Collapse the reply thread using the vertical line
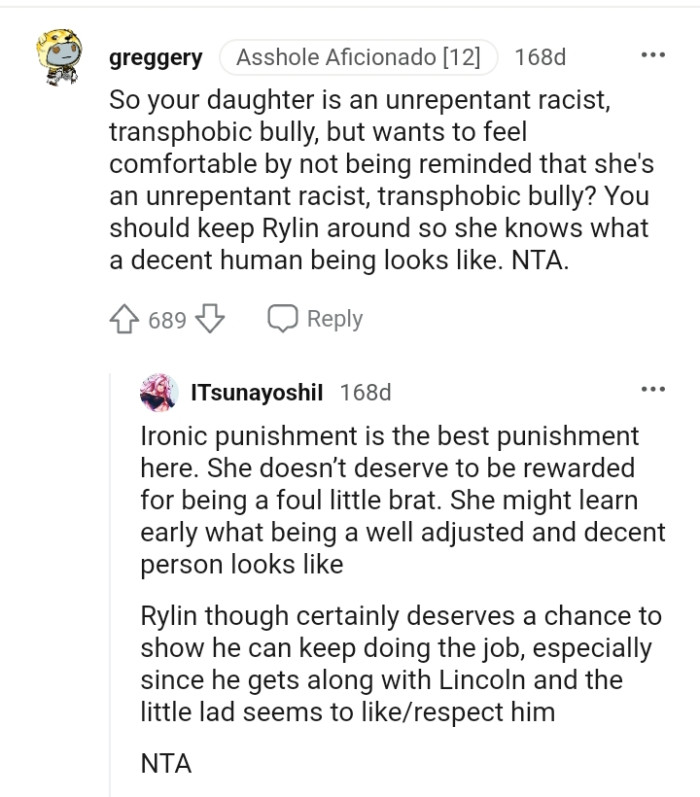Screen dimensions: 700x797 110,585
